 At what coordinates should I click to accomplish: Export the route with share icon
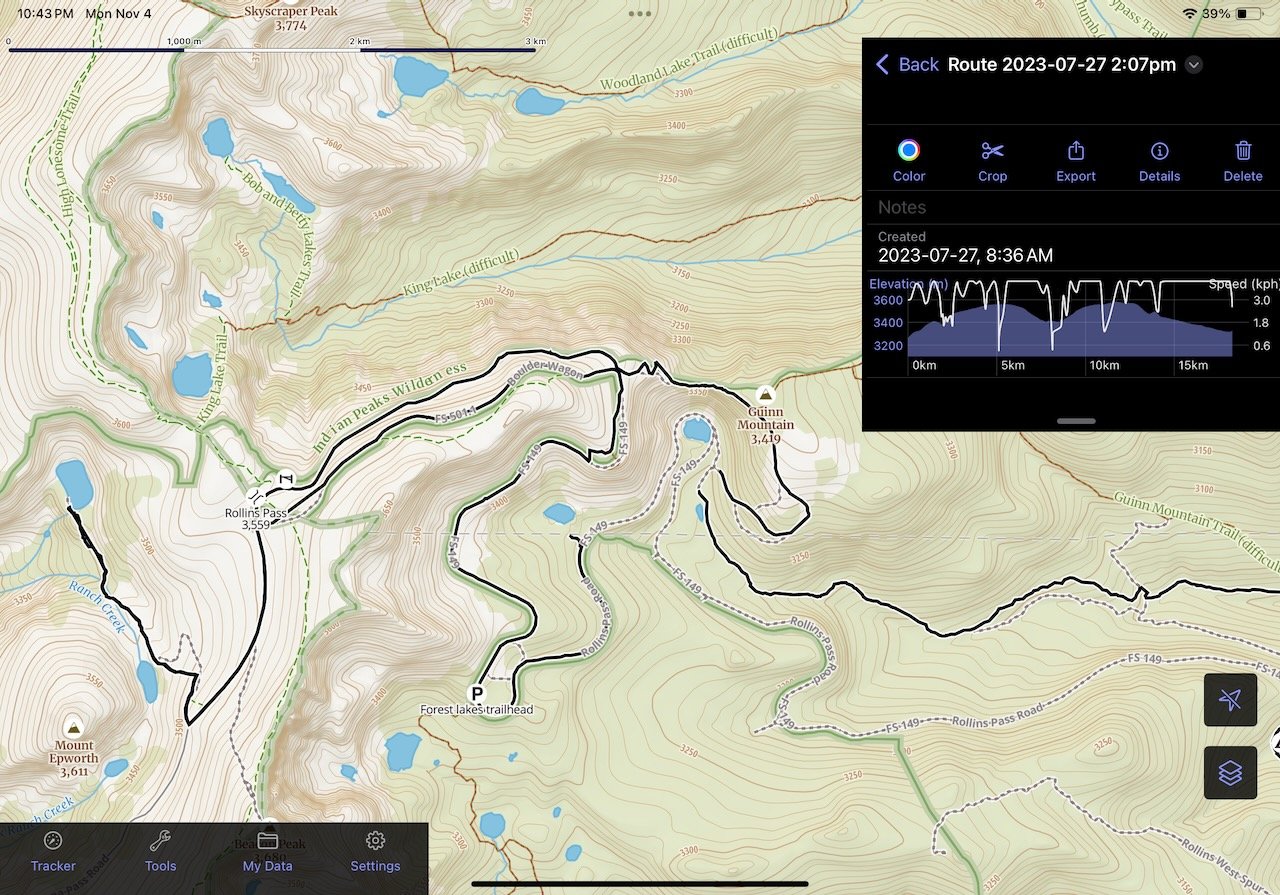click(x=1076, y=161)
